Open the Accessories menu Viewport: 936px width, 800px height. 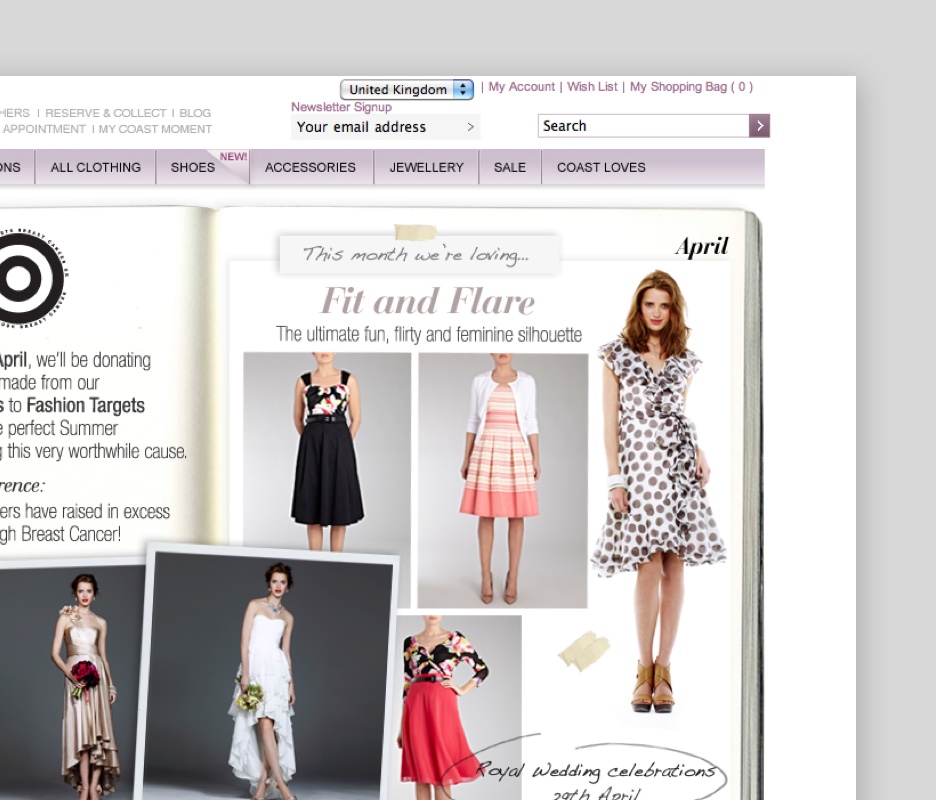tap(310, 167)
